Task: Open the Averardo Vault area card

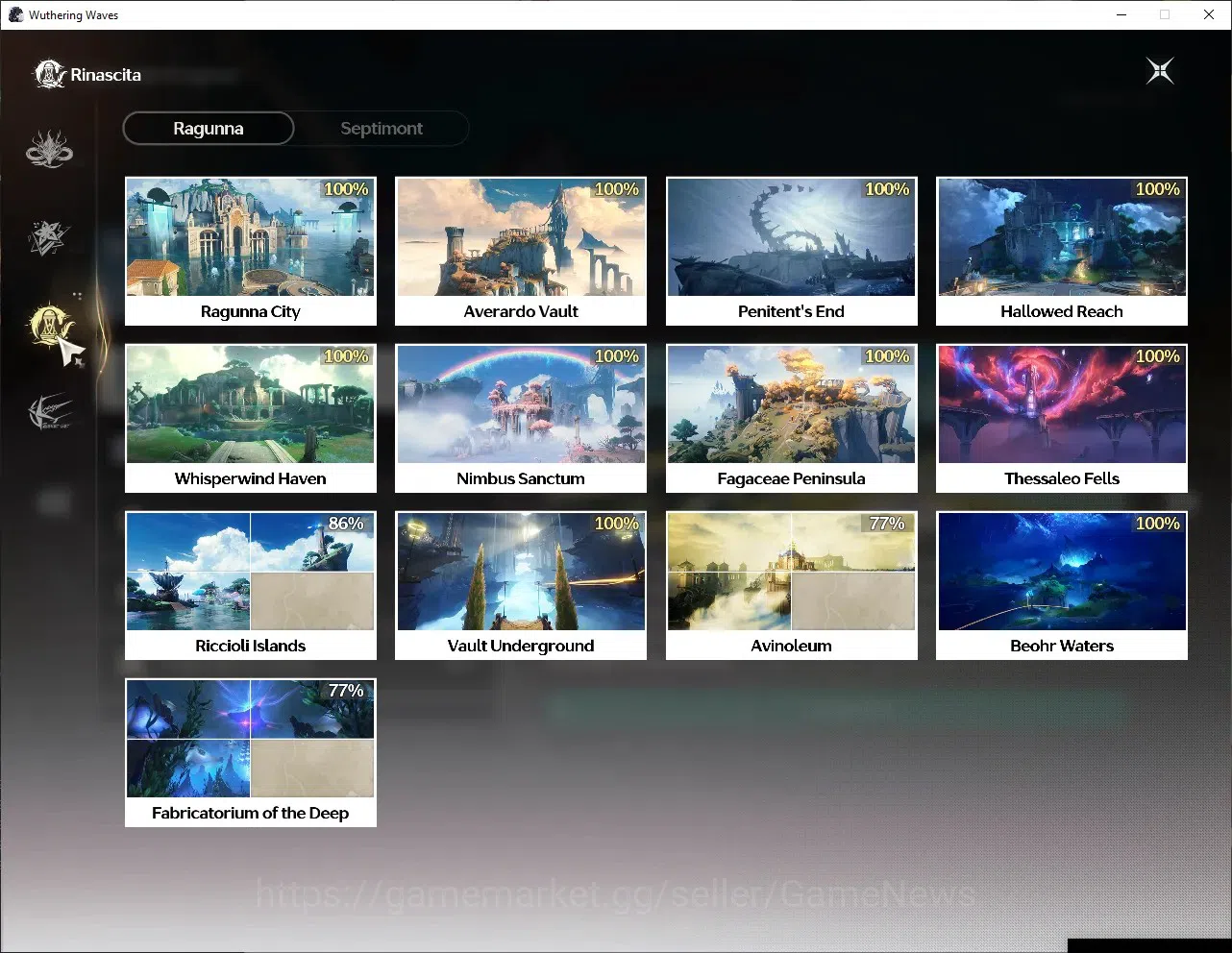Action: point(521,252)
